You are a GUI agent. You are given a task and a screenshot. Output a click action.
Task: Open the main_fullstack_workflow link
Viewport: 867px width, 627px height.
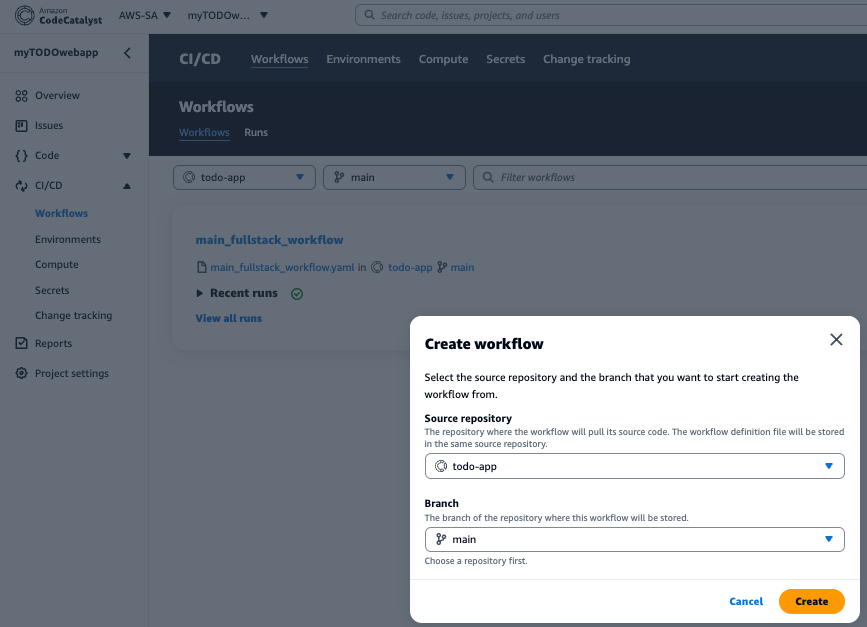pyautogui.click(x=269, y=240)
